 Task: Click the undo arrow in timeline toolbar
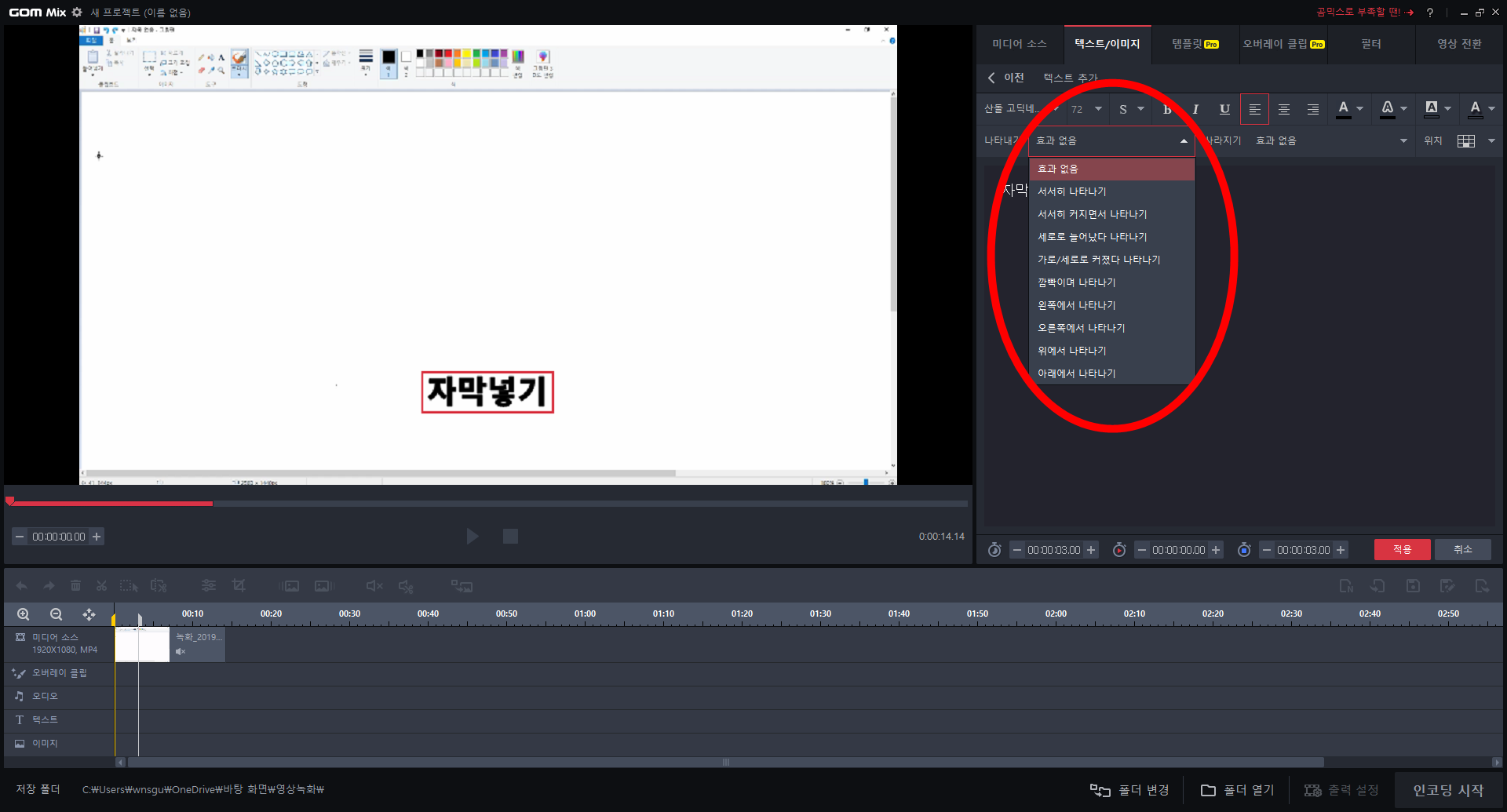point(22,586)
